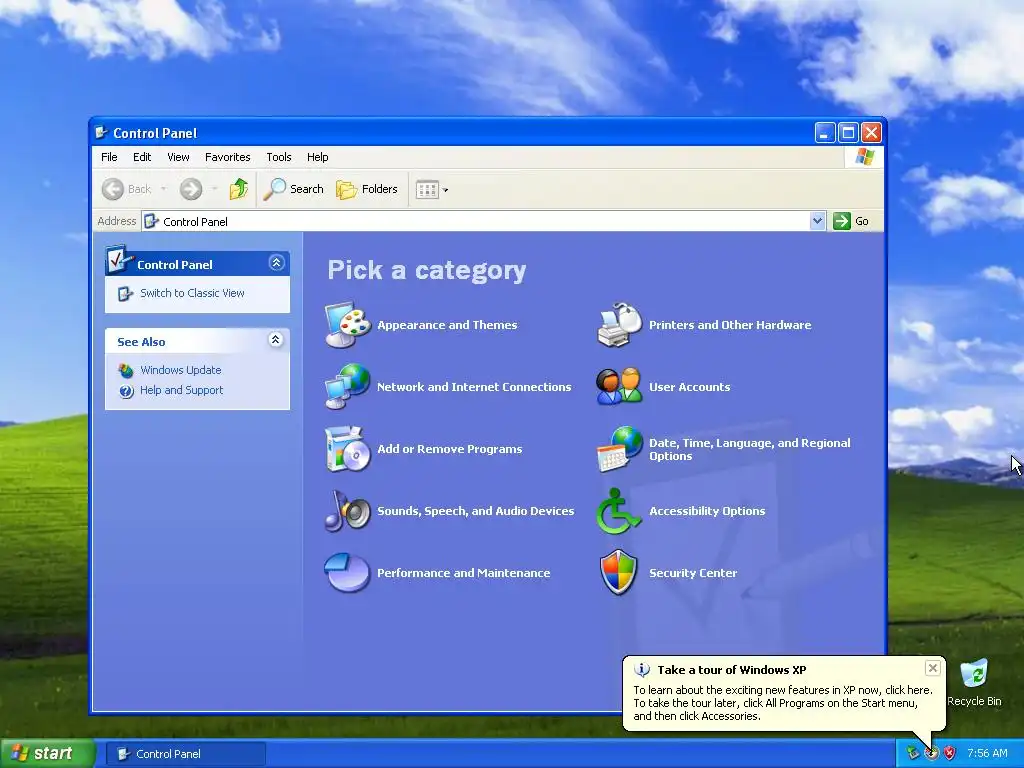The image size is (1024, 768).
Task: Open the Add or Remove Programs disc icon
Action: (x=348, y=449)
